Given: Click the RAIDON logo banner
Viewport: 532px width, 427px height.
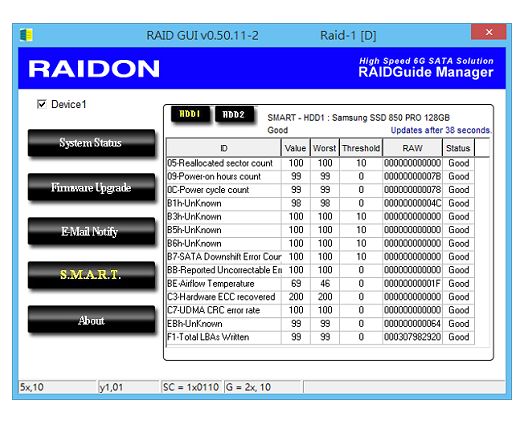Looking at the screenshot, I should pos(94,69).
